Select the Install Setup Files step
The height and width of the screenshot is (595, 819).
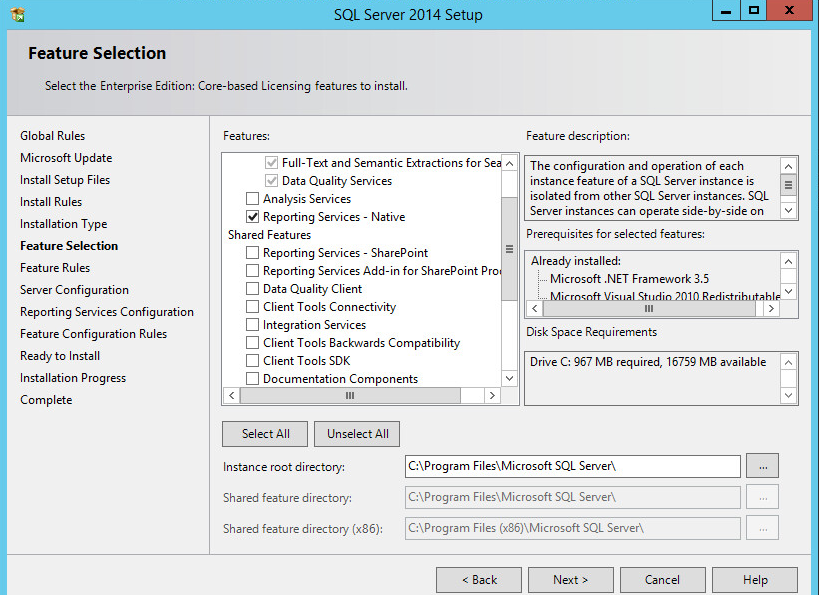click(65, 180)
